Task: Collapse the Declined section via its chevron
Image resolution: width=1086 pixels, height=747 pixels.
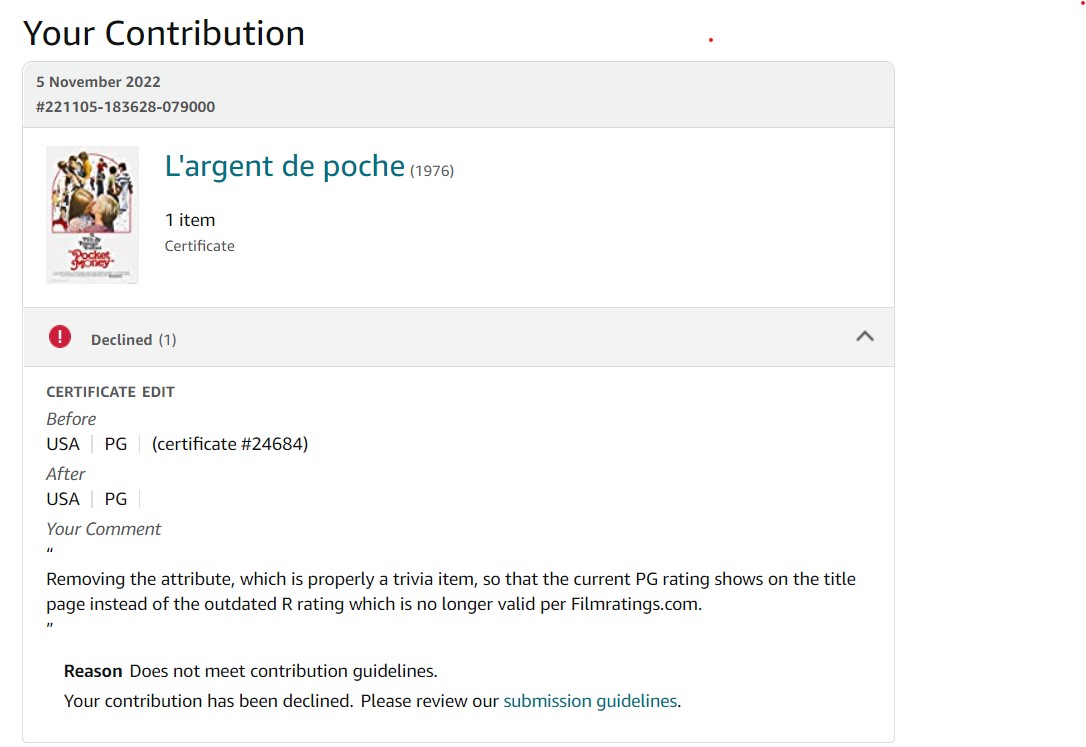Action: pyautogui.click(x=864, y=337)
